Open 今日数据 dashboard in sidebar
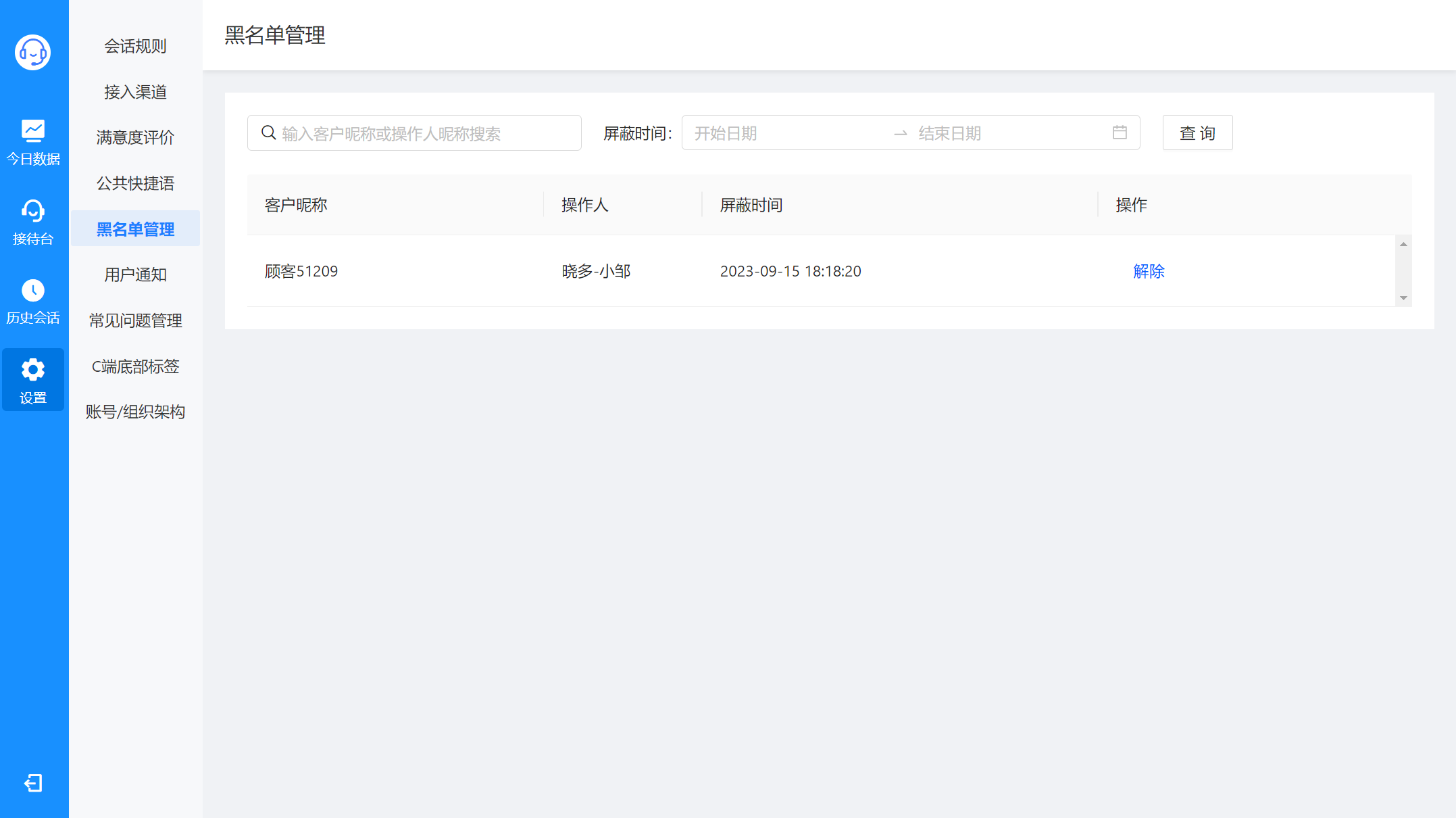 point(33,143)
